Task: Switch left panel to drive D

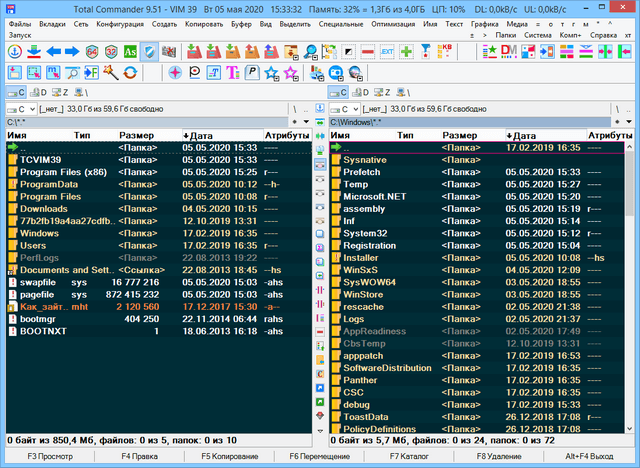Action: (39, 93)
